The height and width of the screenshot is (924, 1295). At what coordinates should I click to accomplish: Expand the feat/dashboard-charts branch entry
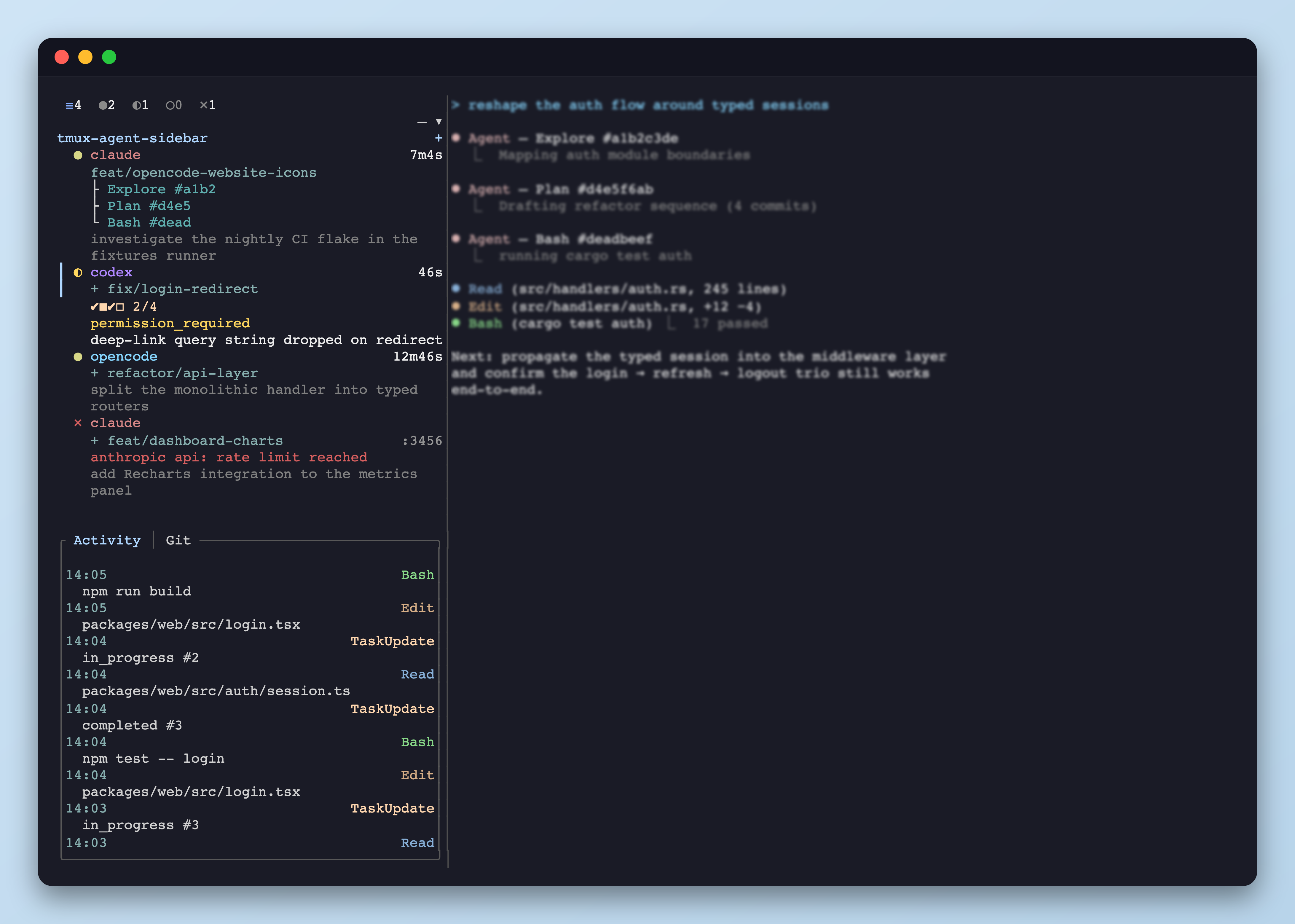tap(95, 440)
